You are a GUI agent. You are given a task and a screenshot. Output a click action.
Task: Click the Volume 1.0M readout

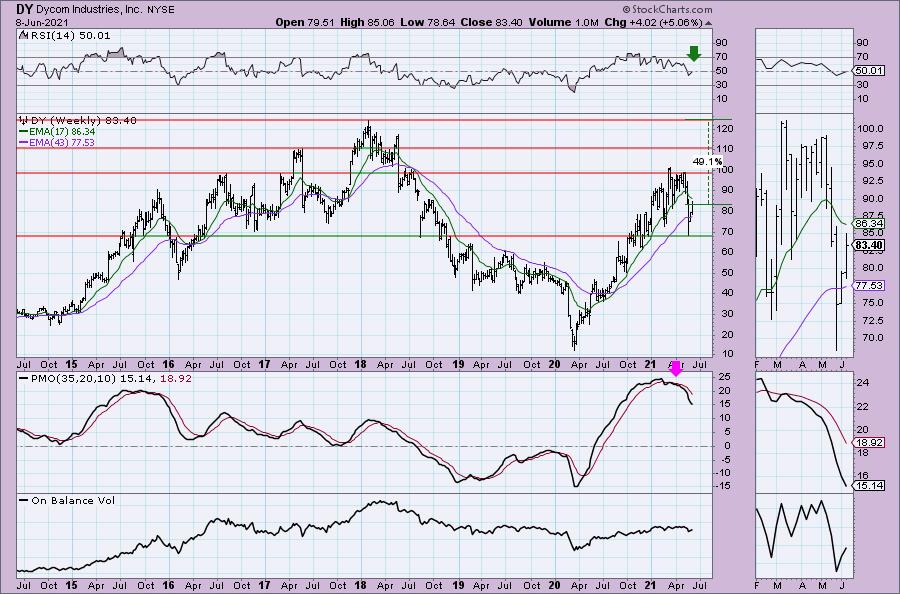(563, 22)
